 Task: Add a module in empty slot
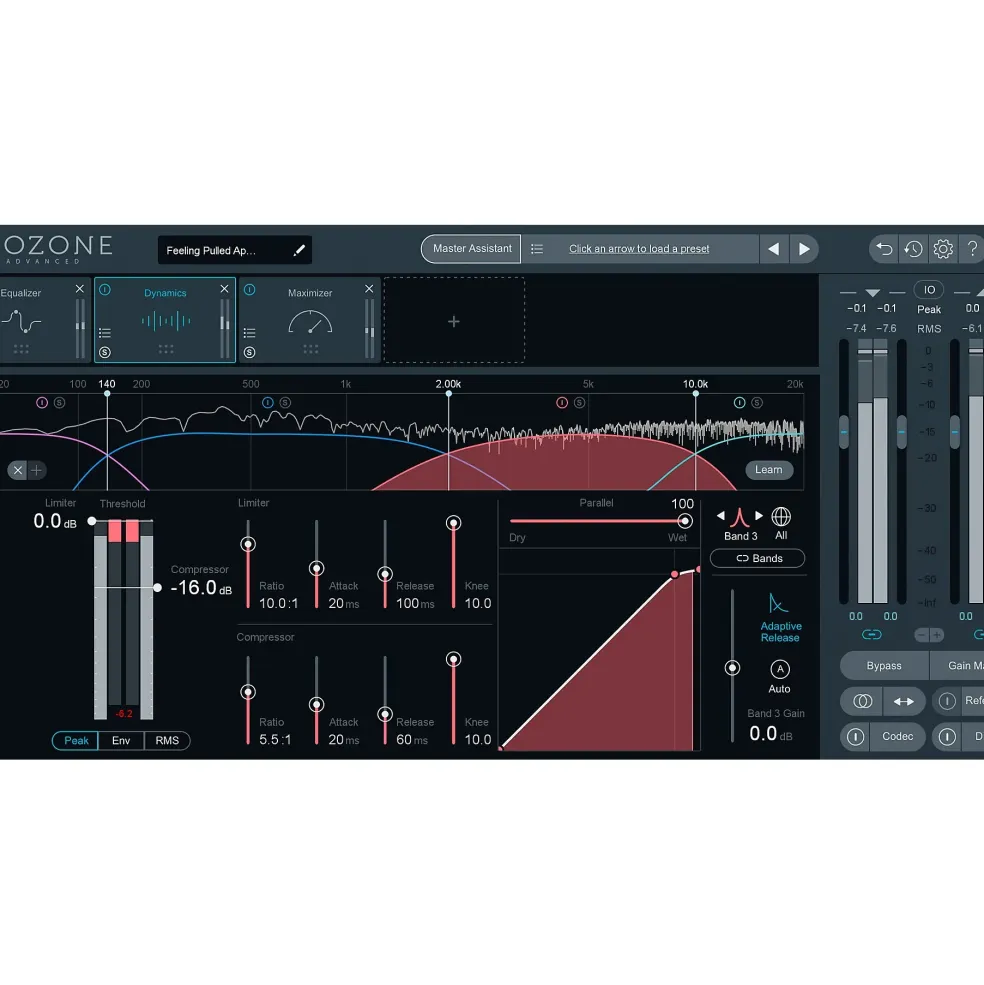coord(454,321)
